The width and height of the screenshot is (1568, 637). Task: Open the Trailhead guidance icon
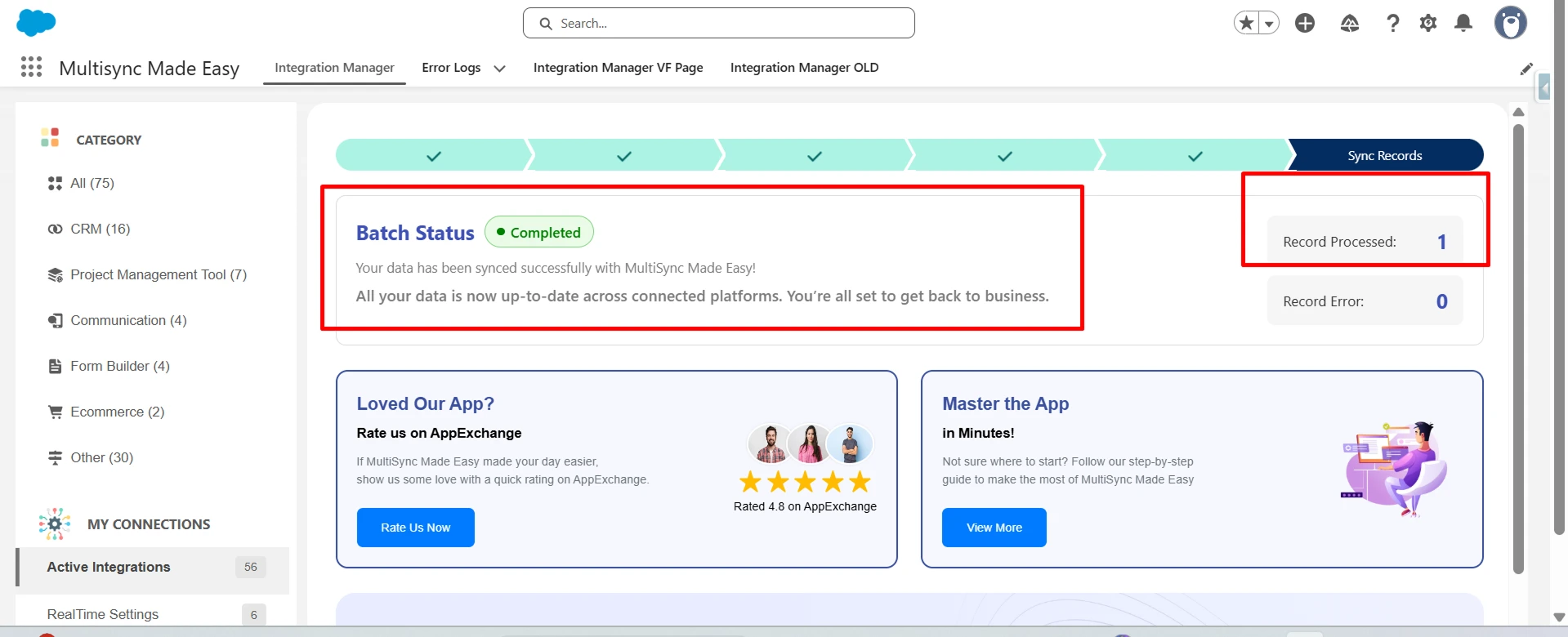[x=1350, y=23]
